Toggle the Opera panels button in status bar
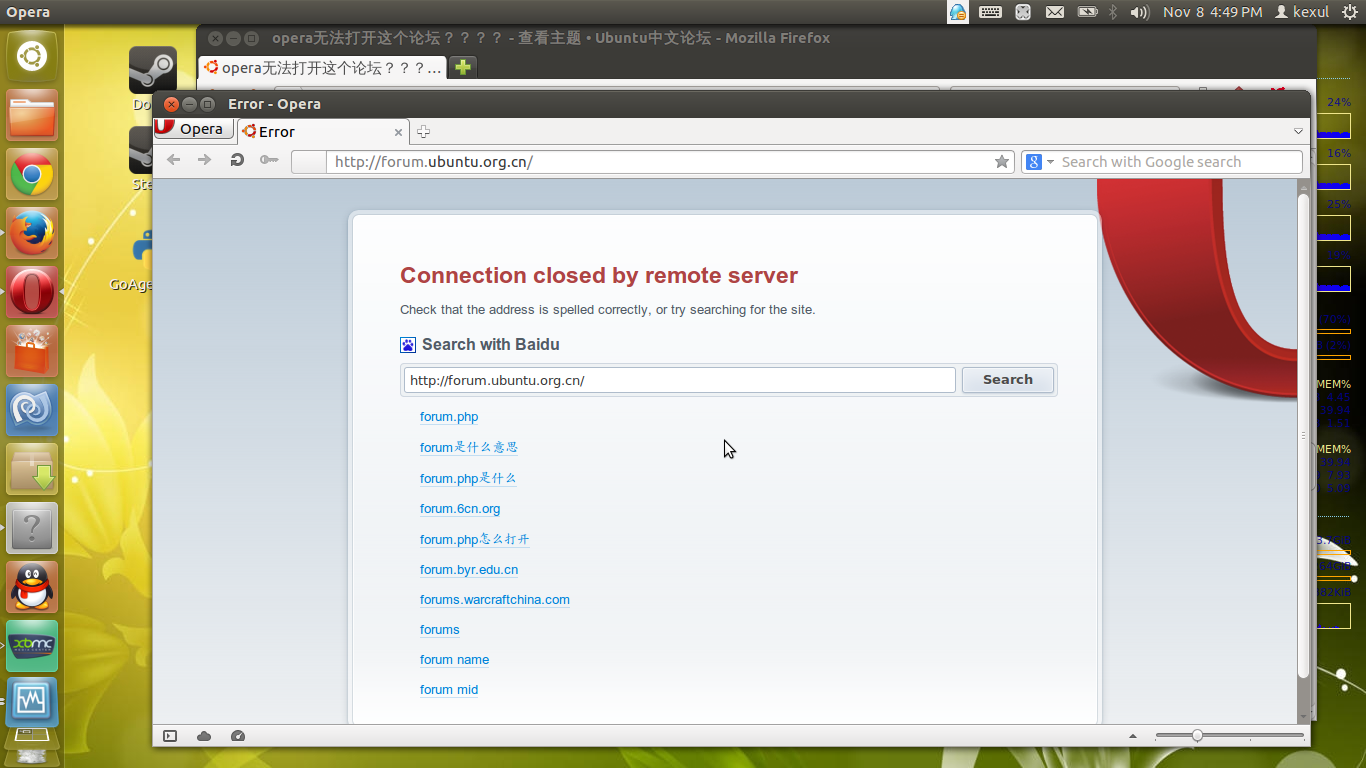 [170, 736]
